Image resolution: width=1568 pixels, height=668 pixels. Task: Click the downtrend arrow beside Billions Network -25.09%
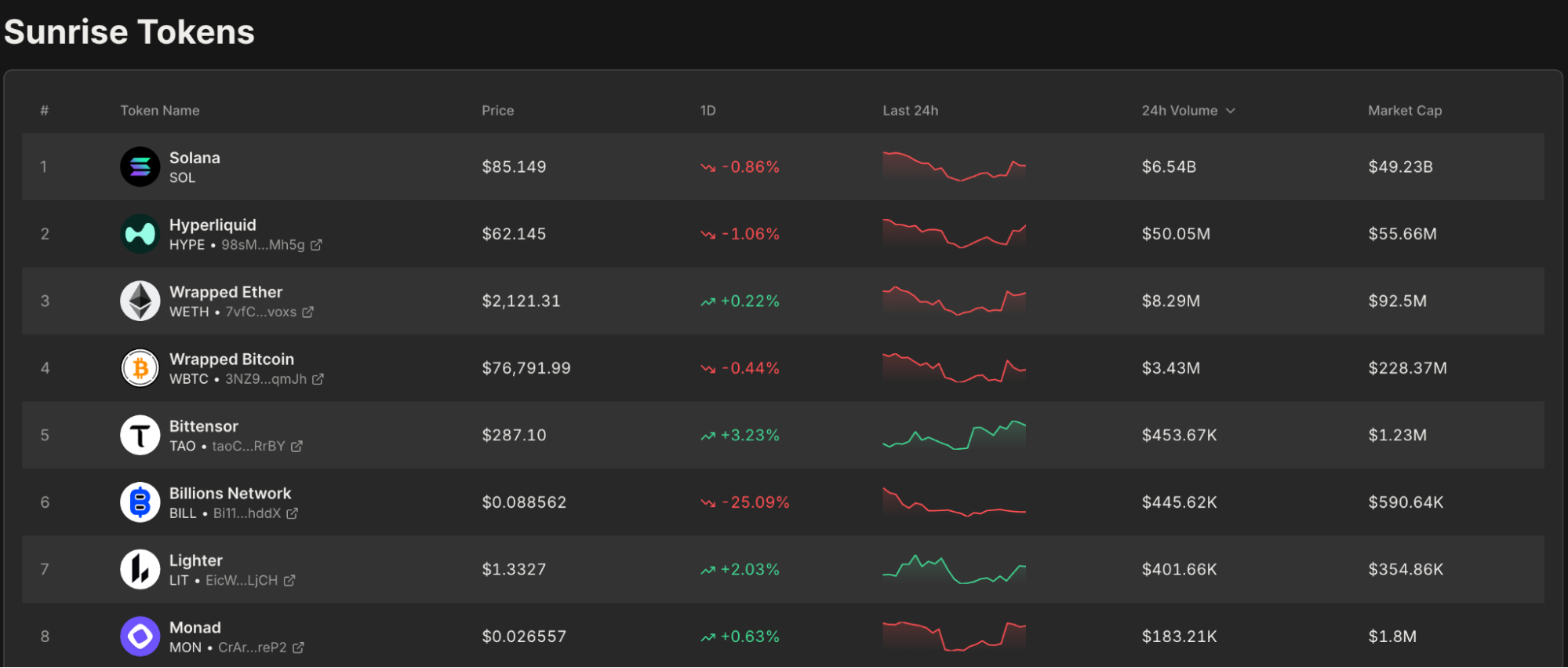click(x=708, y=502)
